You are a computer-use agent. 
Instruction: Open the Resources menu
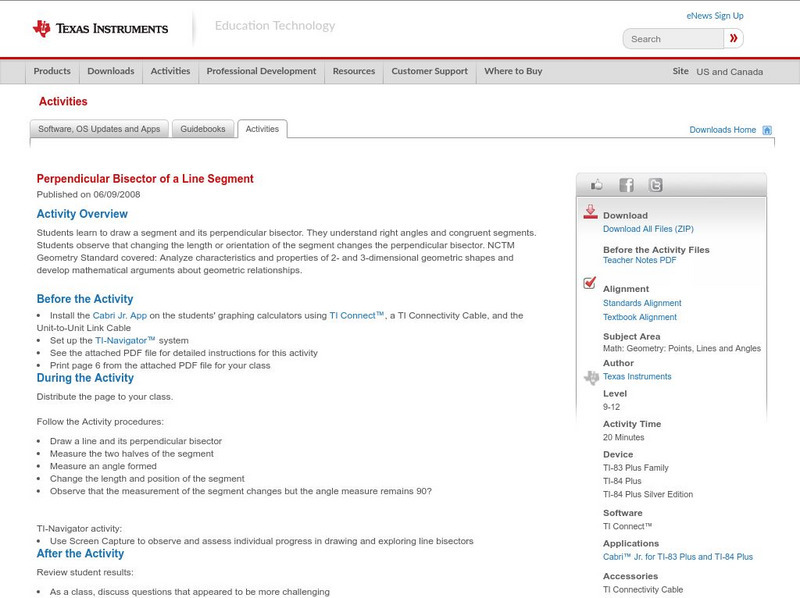click(x=354, y=71)
